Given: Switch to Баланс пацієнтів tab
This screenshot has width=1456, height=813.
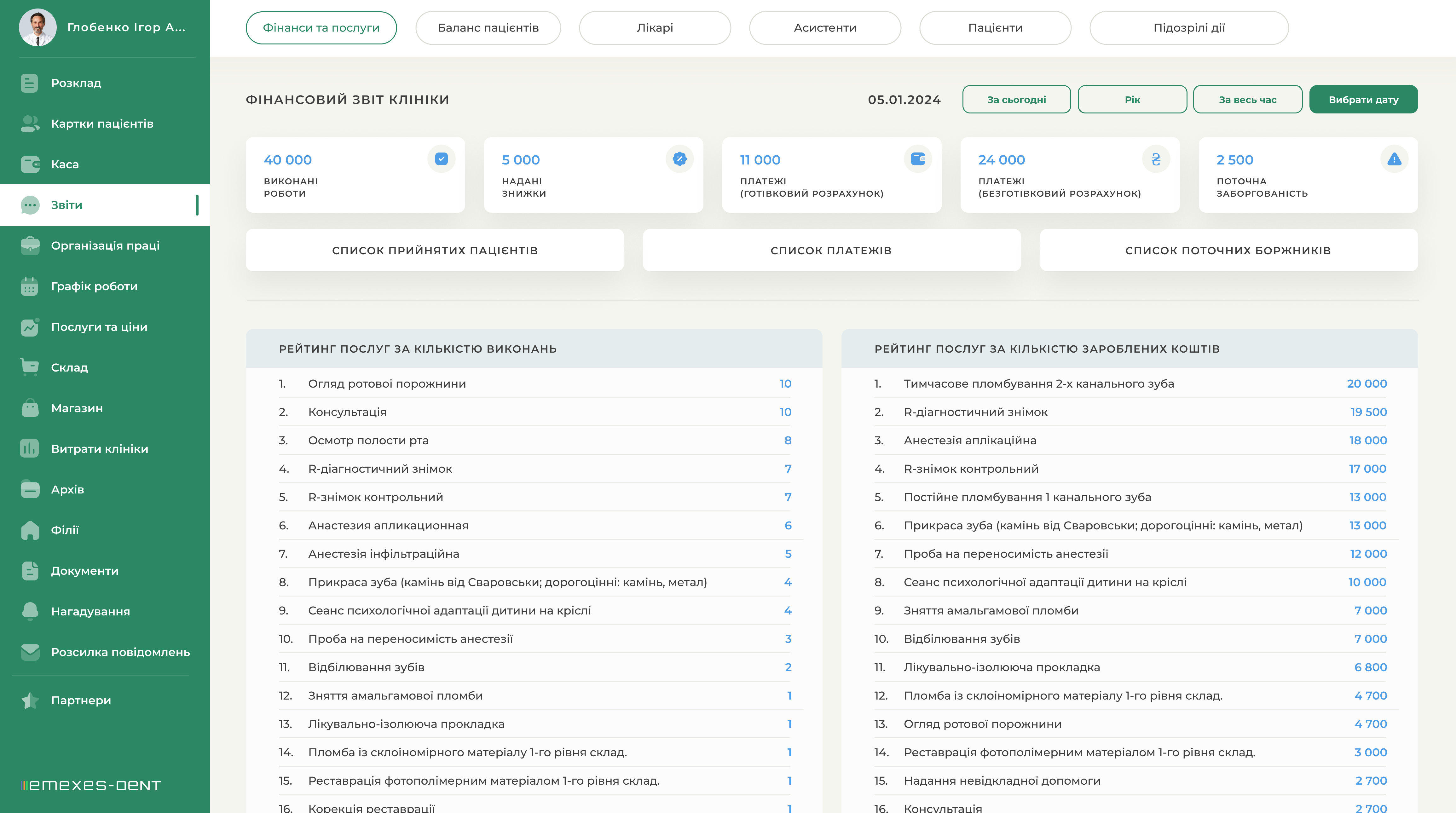Looking at the screenshot, I should click(488, 28).
